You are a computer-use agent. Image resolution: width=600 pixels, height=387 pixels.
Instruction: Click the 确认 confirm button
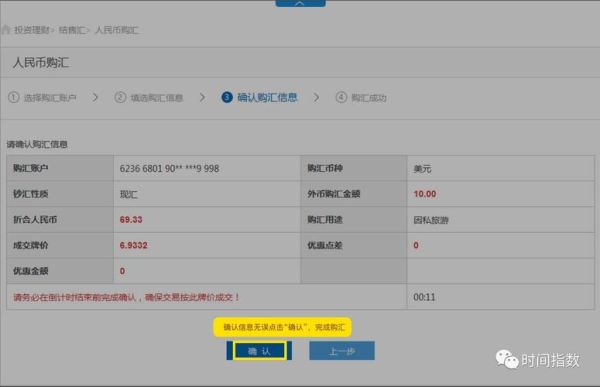pos(259,351)
